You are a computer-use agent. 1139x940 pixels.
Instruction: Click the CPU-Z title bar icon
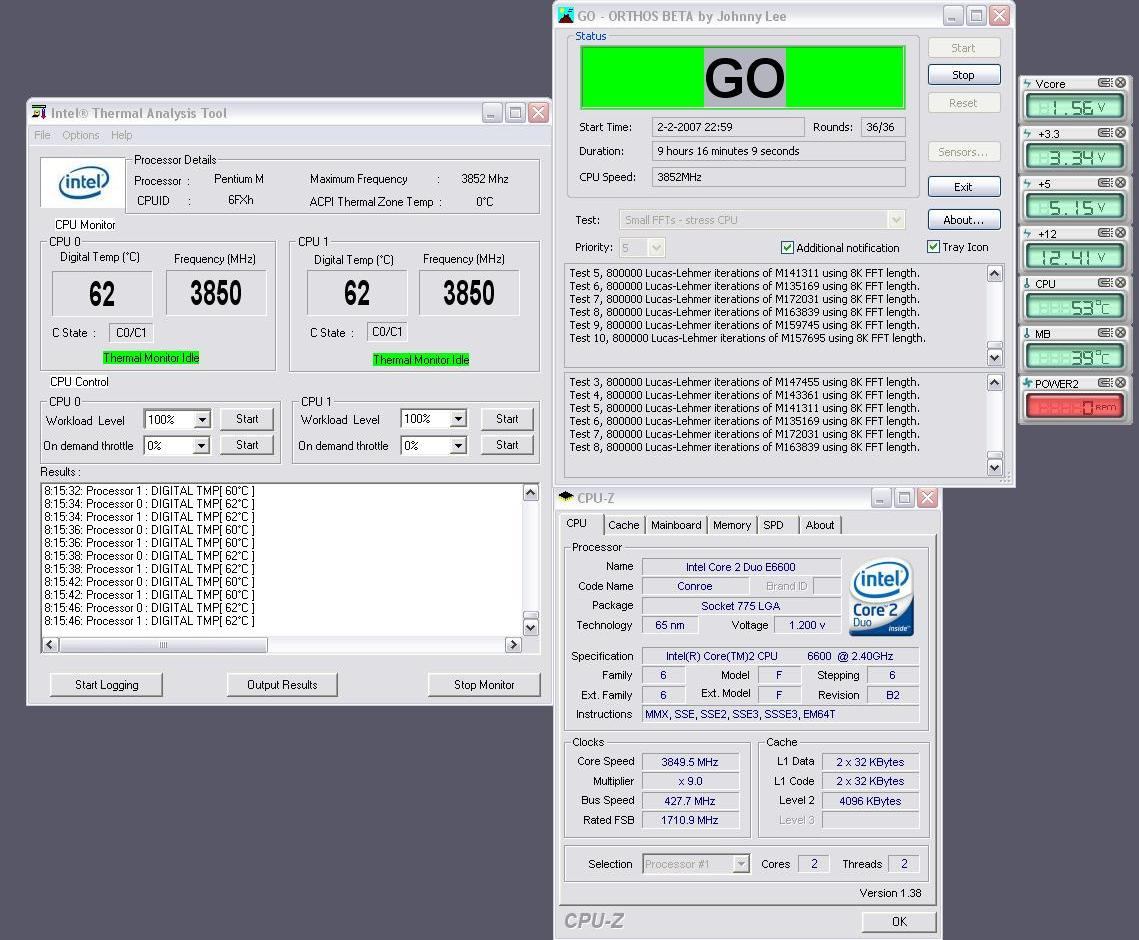point(566,497)
